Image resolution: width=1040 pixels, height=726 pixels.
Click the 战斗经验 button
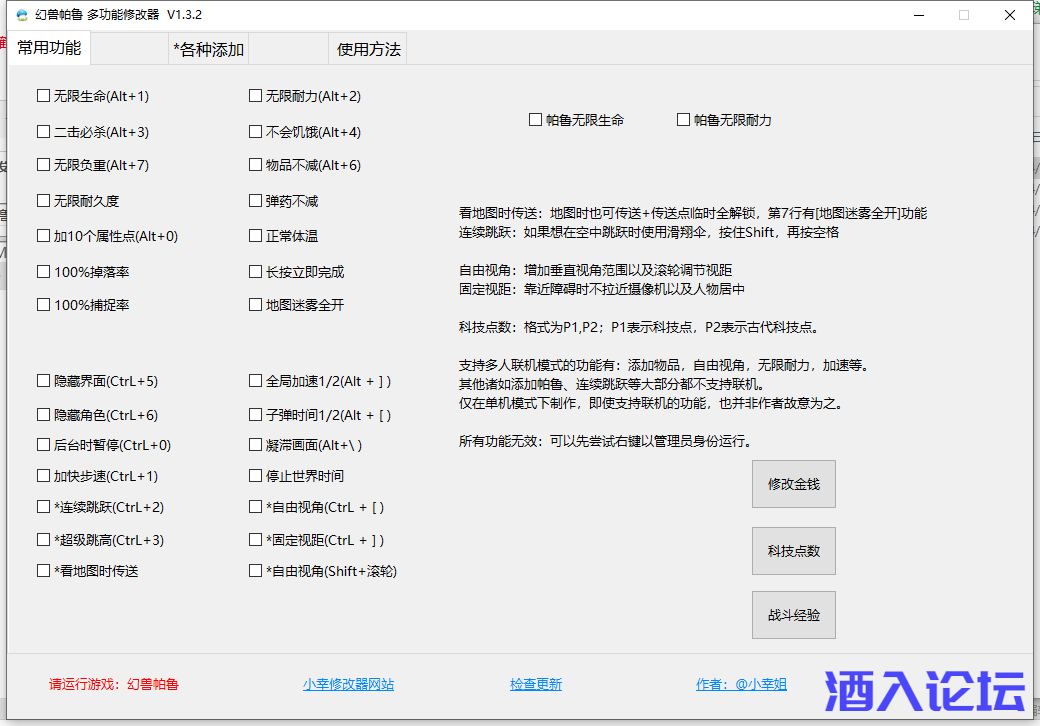793,615
